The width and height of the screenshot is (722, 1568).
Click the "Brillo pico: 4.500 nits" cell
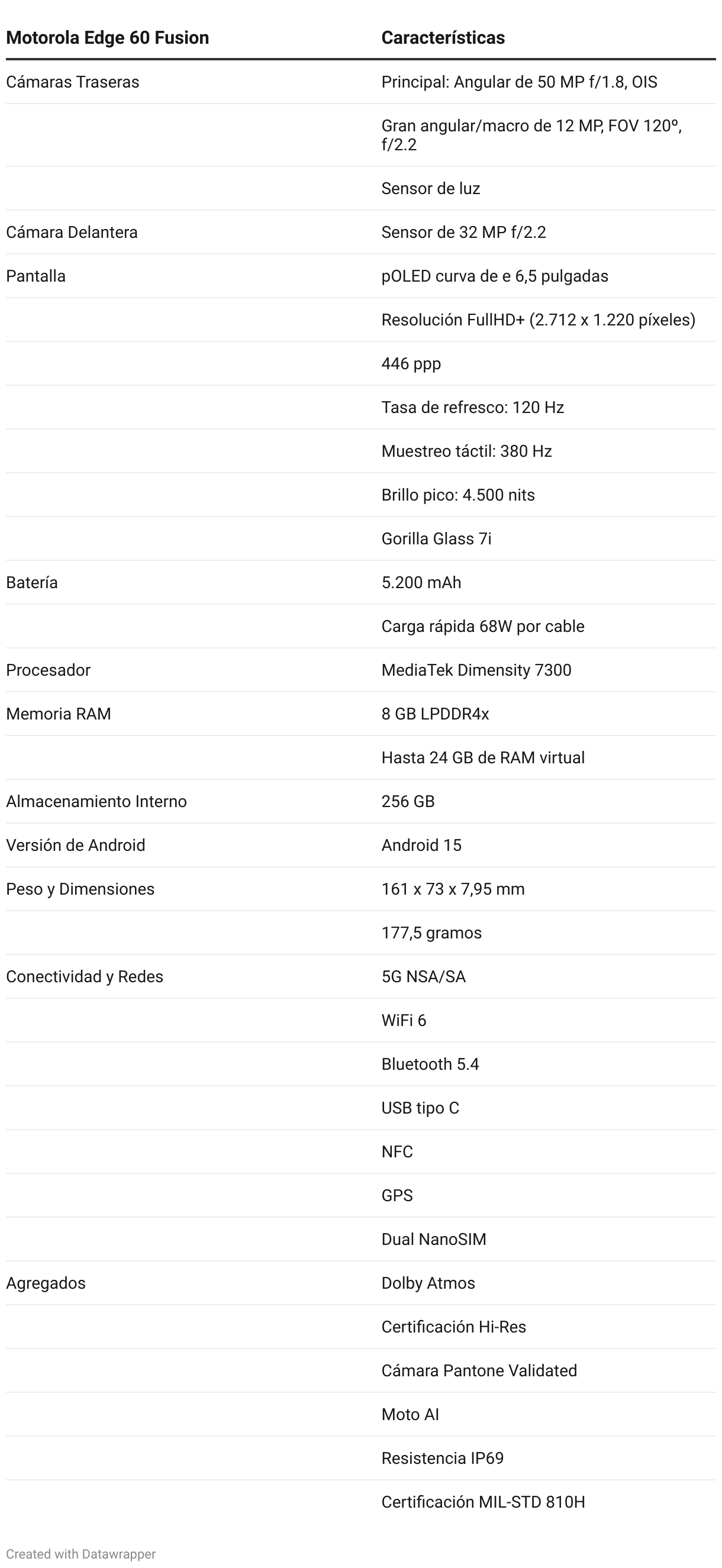pyautogui.click(x=458, y=495)
